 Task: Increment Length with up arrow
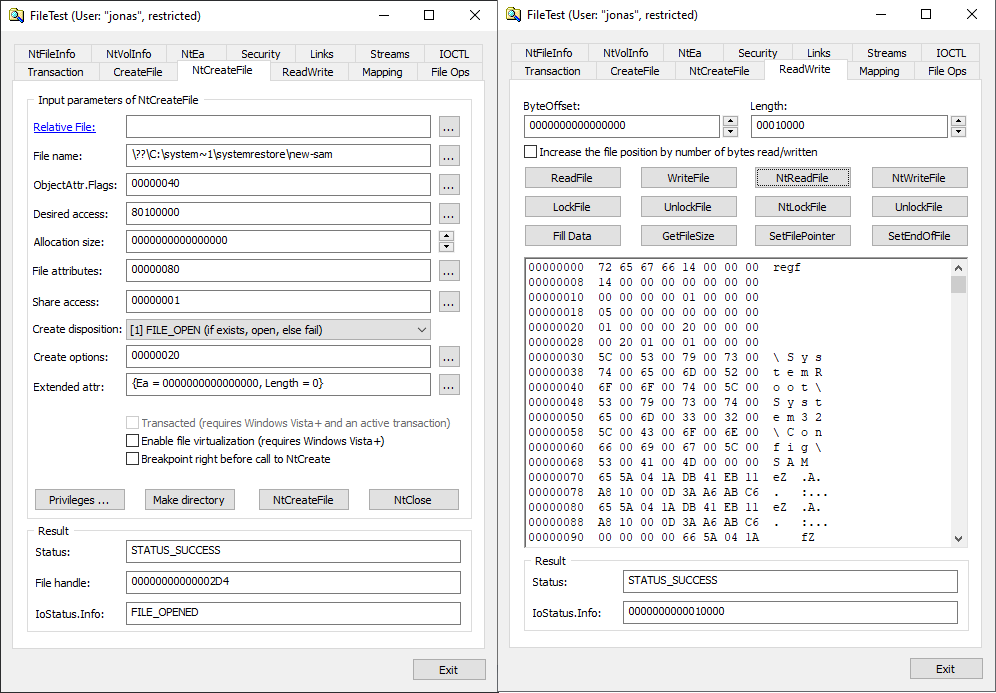pyautogui.click(x=959, y=121)
